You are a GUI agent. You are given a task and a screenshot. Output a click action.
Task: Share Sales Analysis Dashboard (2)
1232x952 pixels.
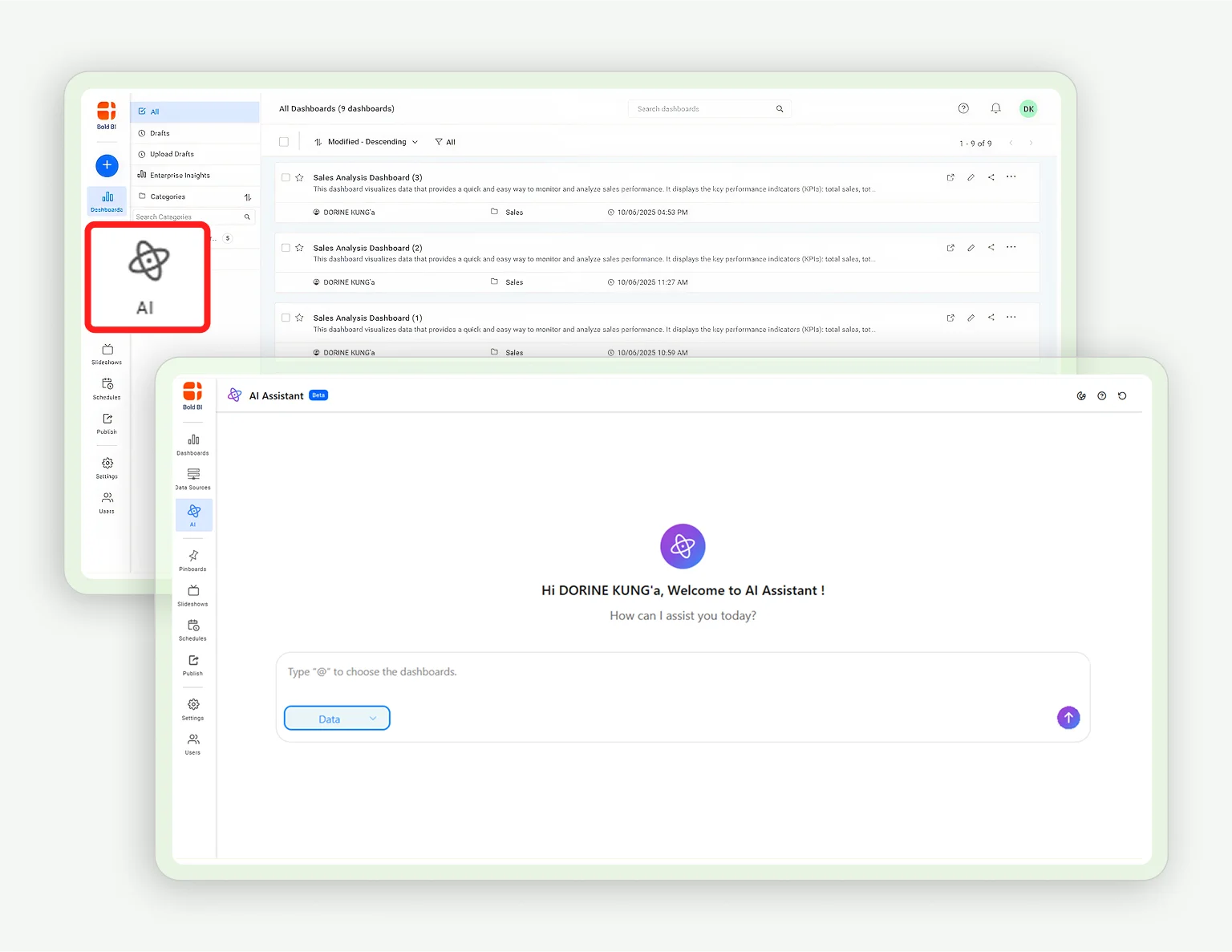(991, 247)
